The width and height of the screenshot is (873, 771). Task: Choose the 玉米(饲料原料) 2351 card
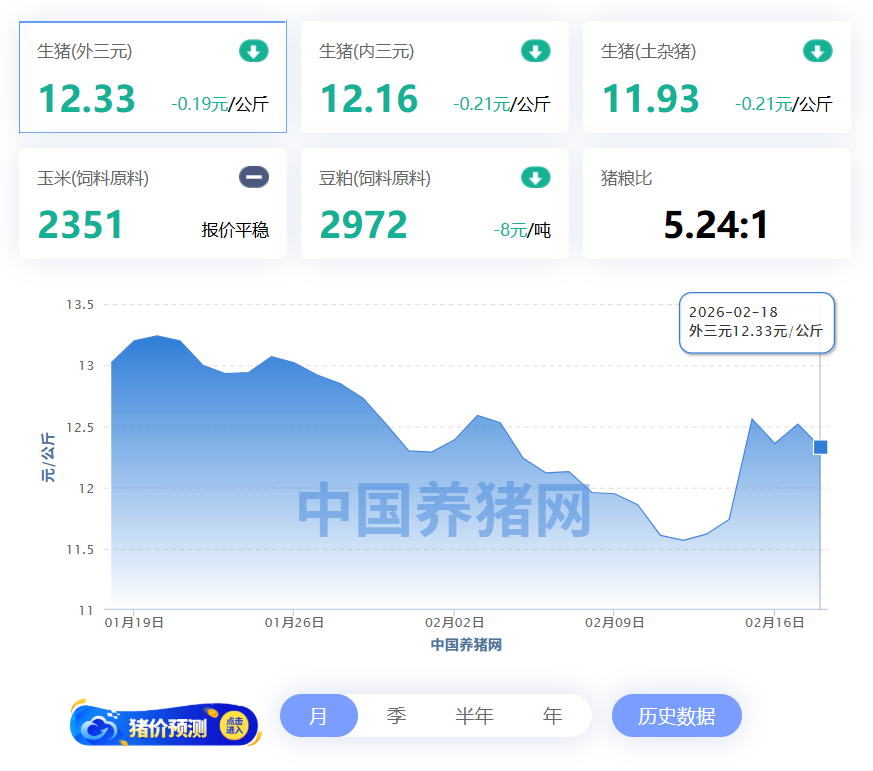(153, 204)
